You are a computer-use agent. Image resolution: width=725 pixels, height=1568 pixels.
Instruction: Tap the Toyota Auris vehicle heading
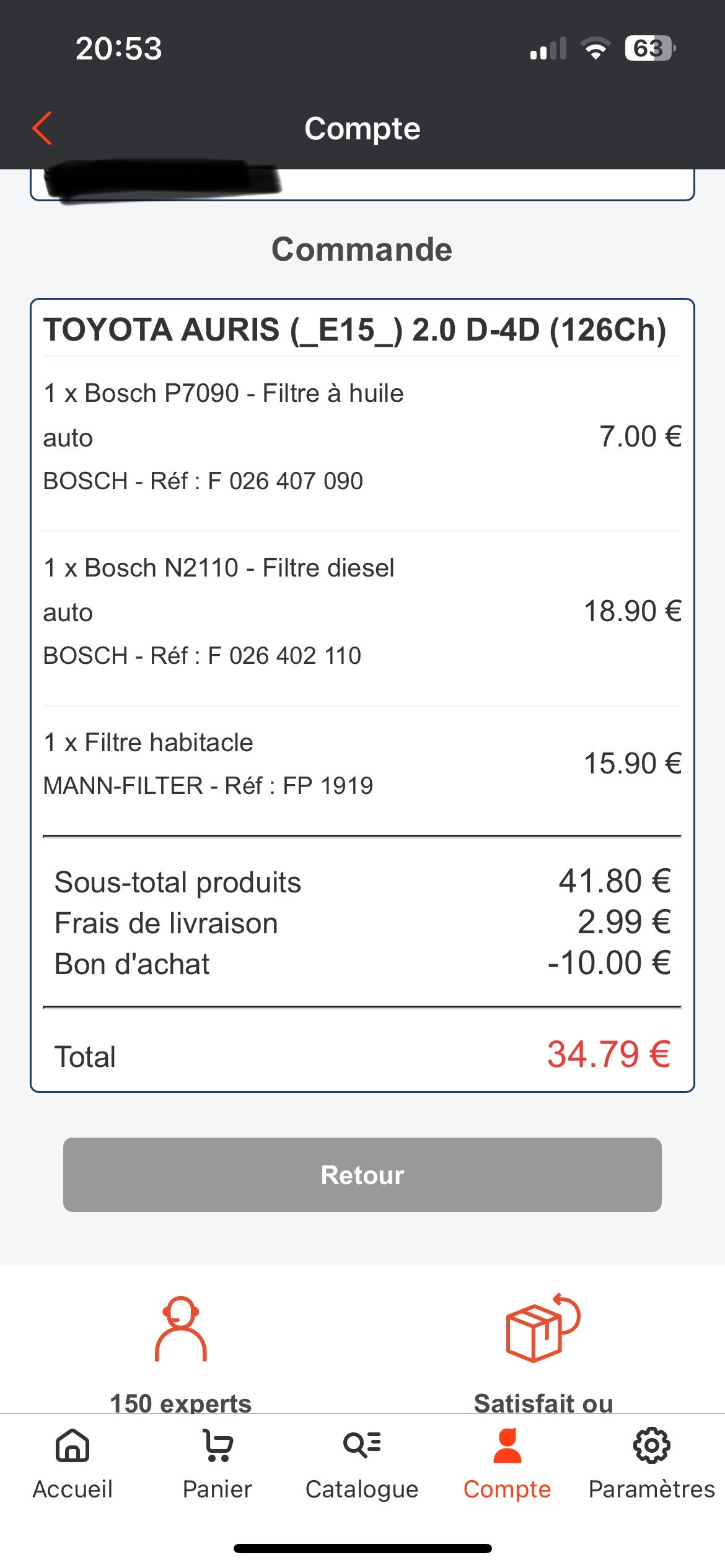coord(354,329)
